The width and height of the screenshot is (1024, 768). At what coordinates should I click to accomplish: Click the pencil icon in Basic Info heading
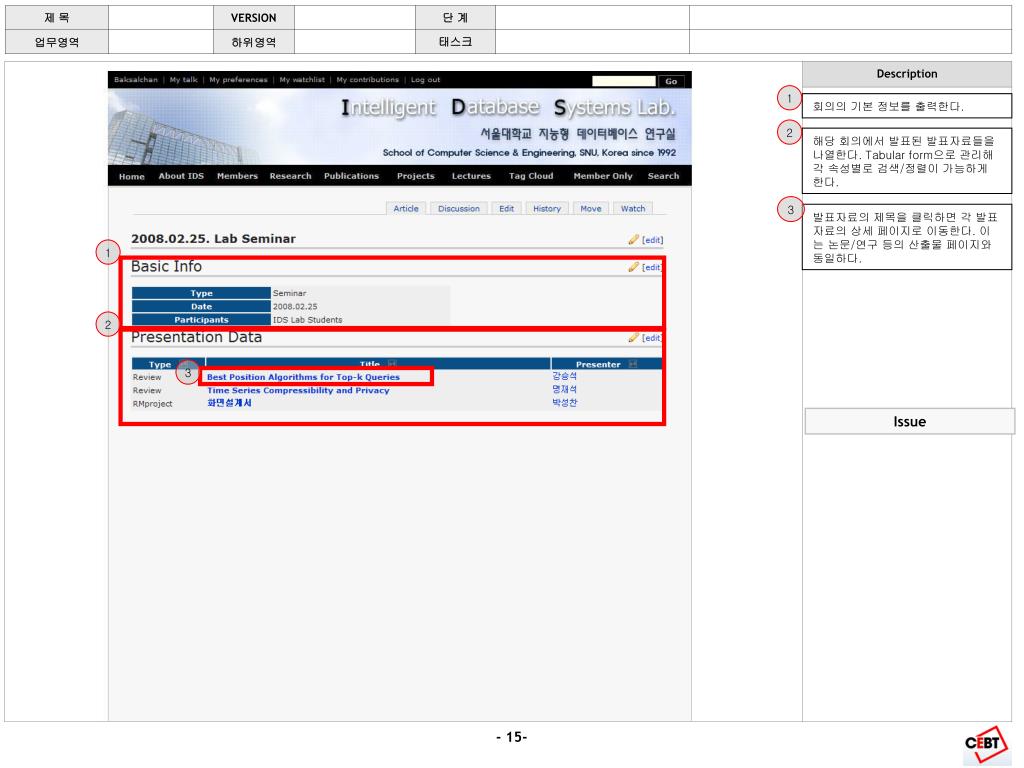tap(633, 267)
